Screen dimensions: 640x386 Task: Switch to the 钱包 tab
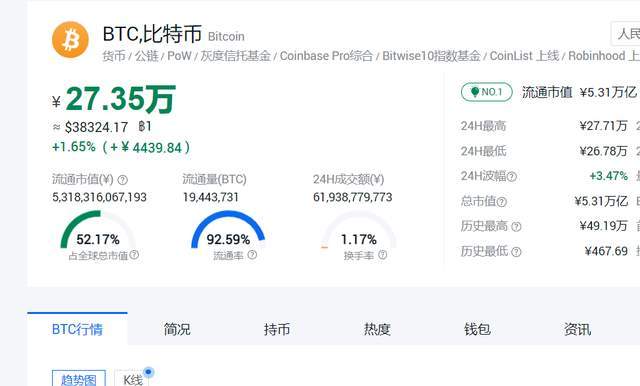pyautogui.click(x=477, y=329)
